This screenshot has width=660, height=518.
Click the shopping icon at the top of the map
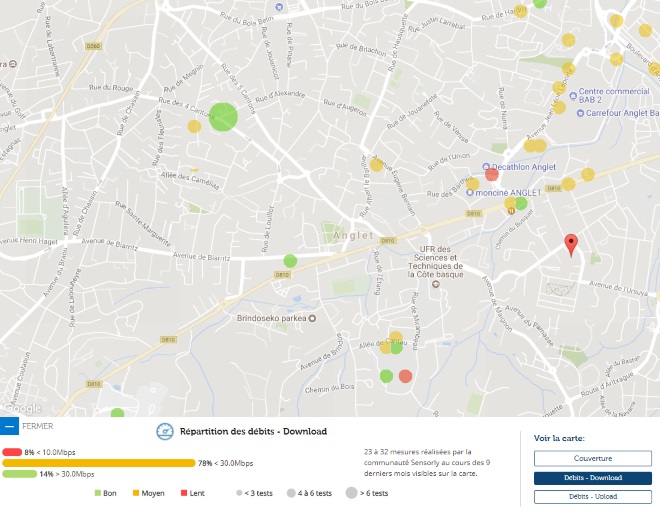[279, 6]
